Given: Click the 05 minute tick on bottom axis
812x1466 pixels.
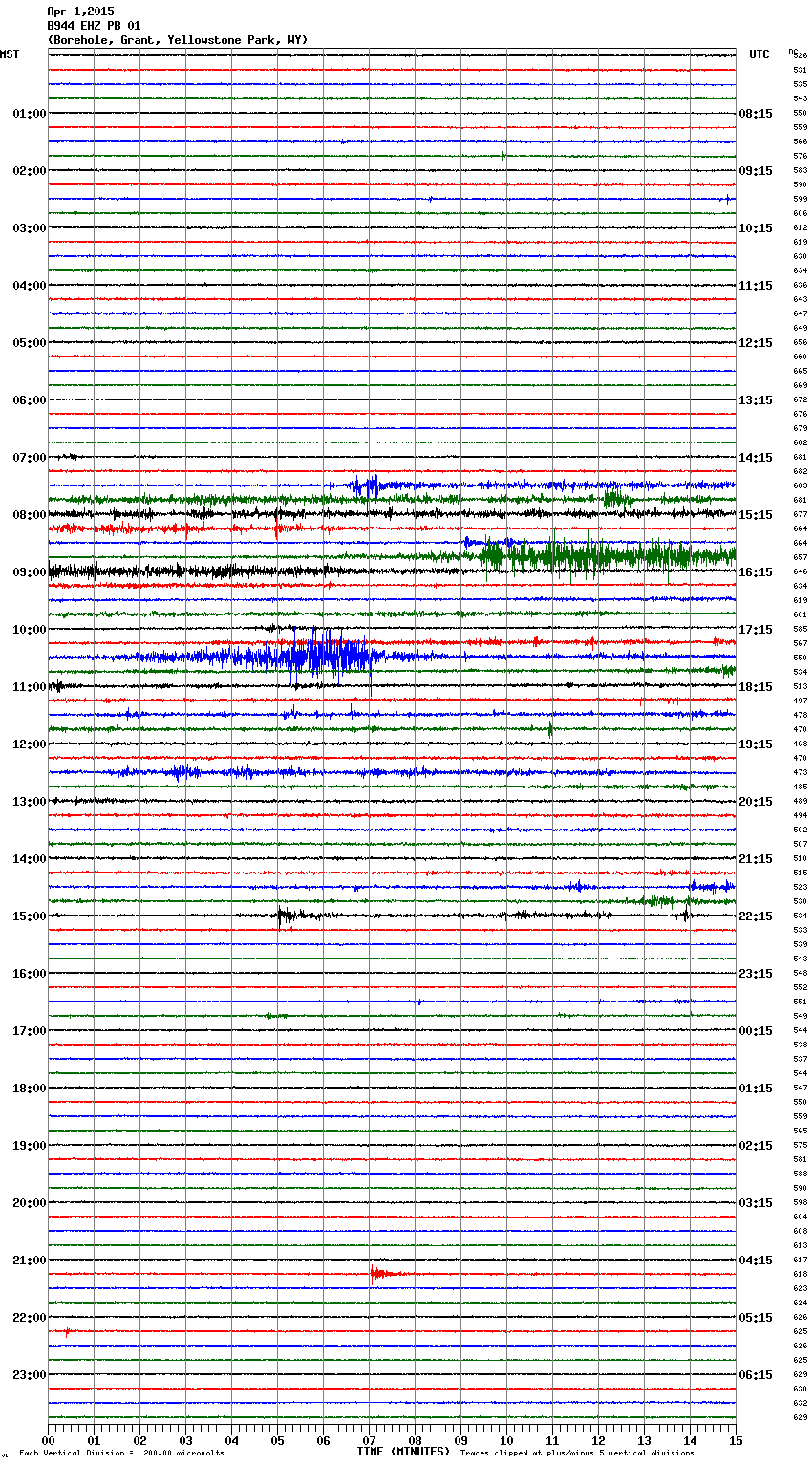Looking at the screenshot, I should pos(277,1440).
